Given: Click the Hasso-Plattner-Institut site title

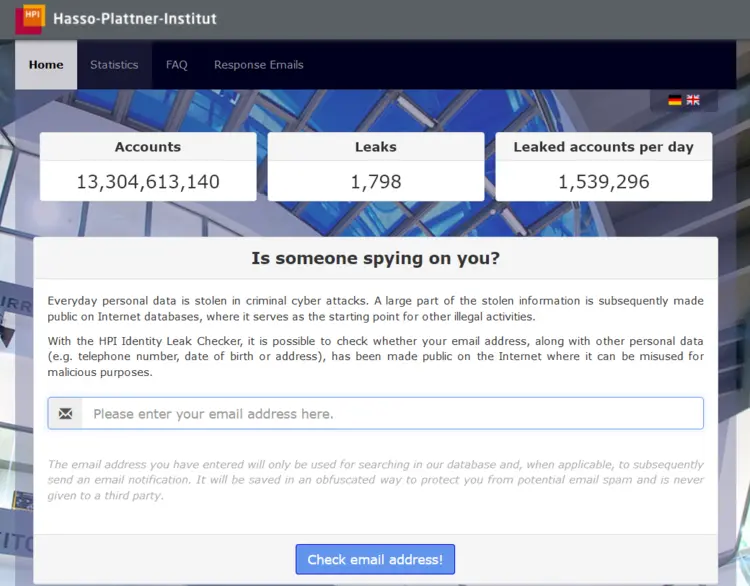Looking at the screenshot, I should [134, 18].
